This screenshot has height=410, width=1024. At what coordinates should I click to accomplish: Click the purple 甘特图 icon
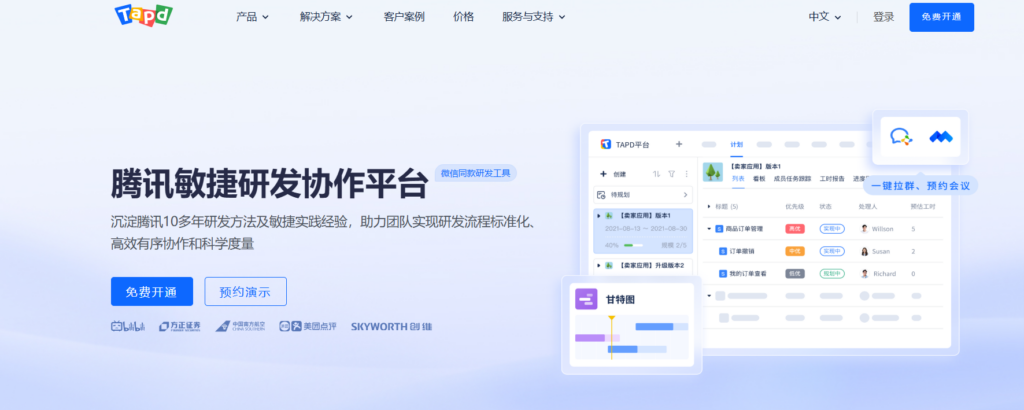[x=586, y=298]
